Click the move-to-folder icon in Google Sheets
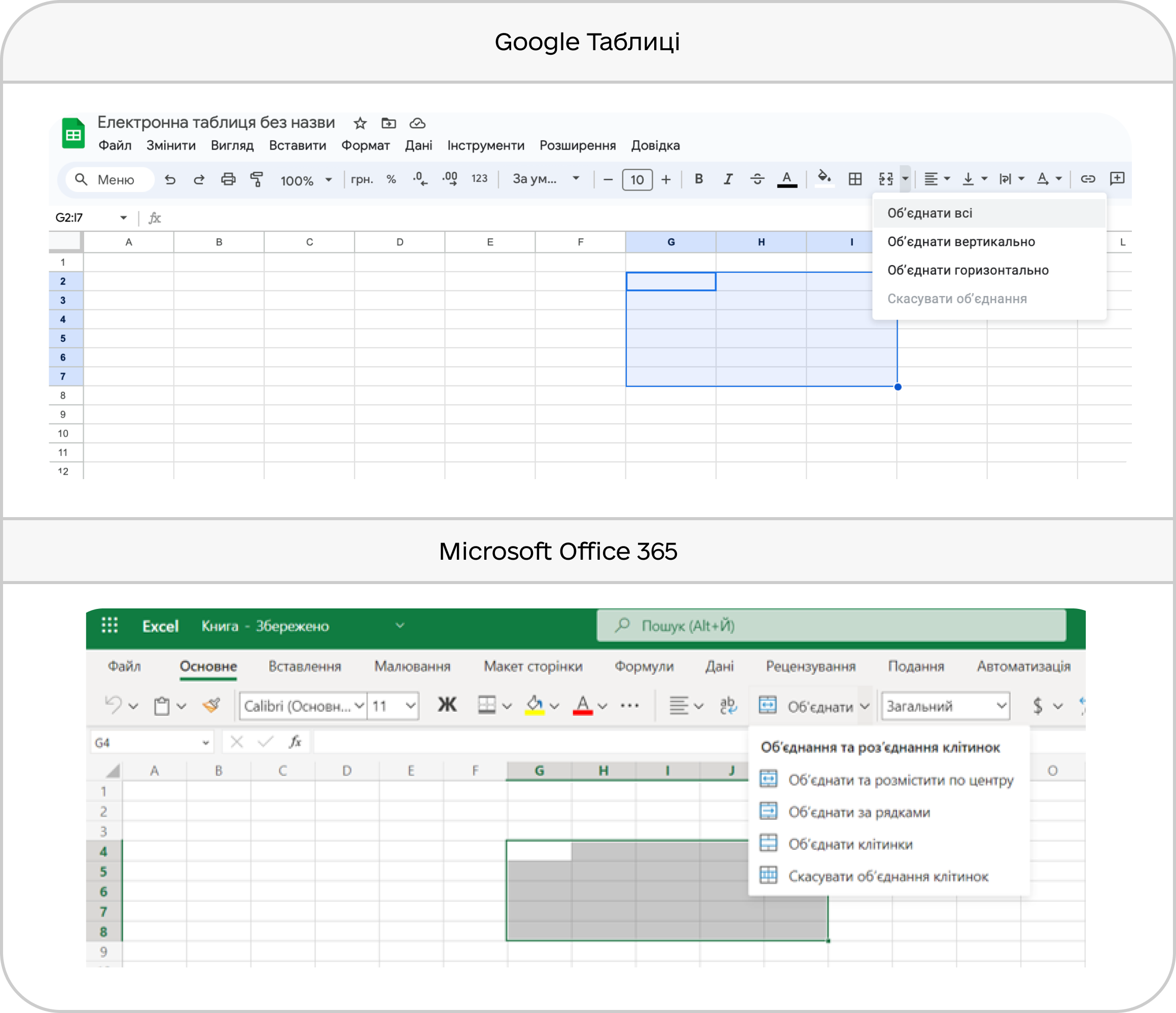This screenshot has height=1013, width=1176. click(x=389, y=123)
